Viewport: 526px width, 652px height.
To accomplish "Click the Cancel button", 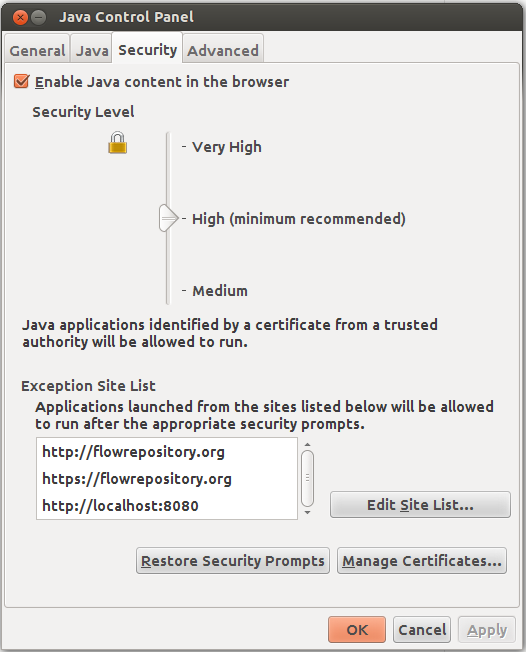I will 422,630.
